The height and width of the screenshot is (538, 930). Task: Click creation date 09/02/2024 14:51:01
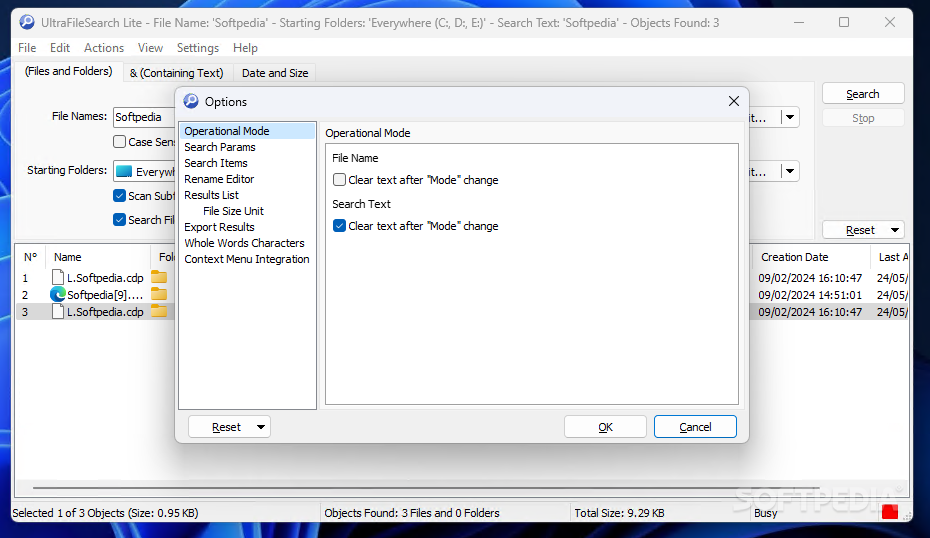810,295
